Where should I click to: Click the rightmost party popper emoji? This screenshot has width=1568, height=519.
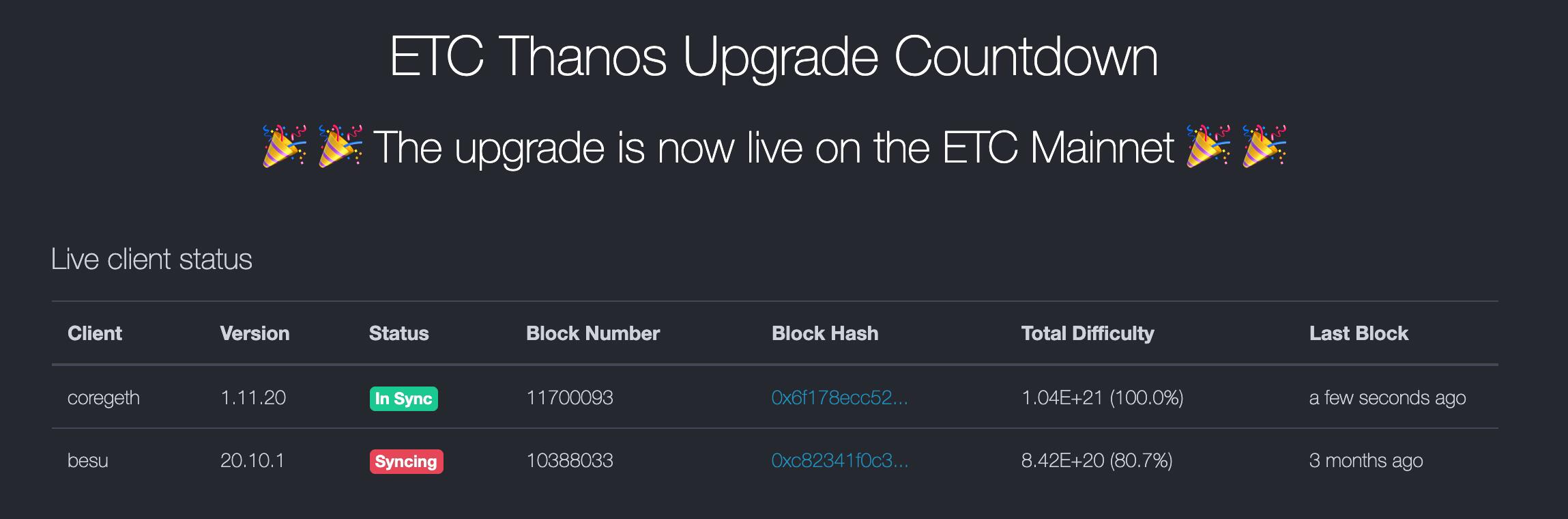pyautogui.click(x=1264, y=145)
